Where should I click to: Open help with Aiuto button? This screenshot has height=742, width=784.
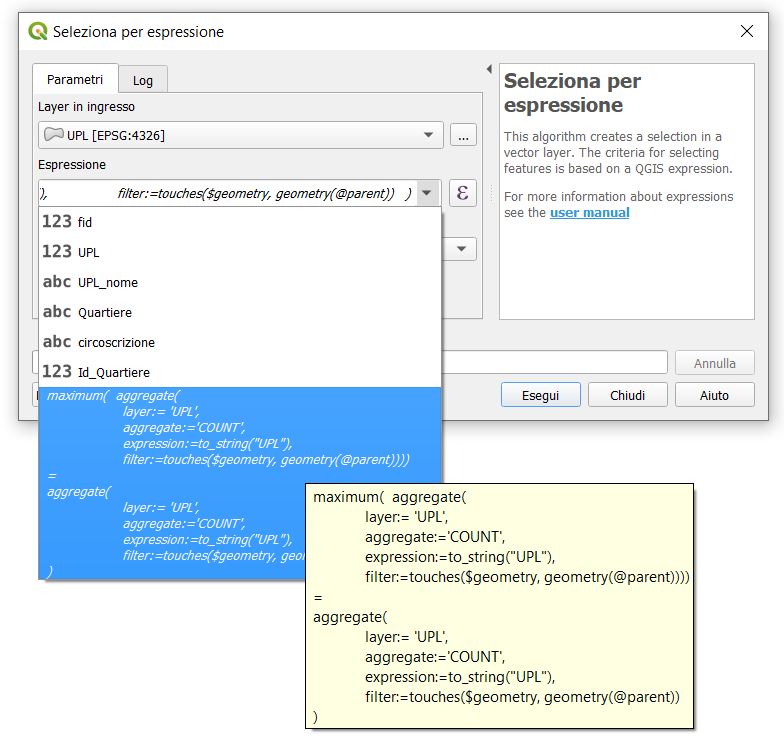point(714,395)
